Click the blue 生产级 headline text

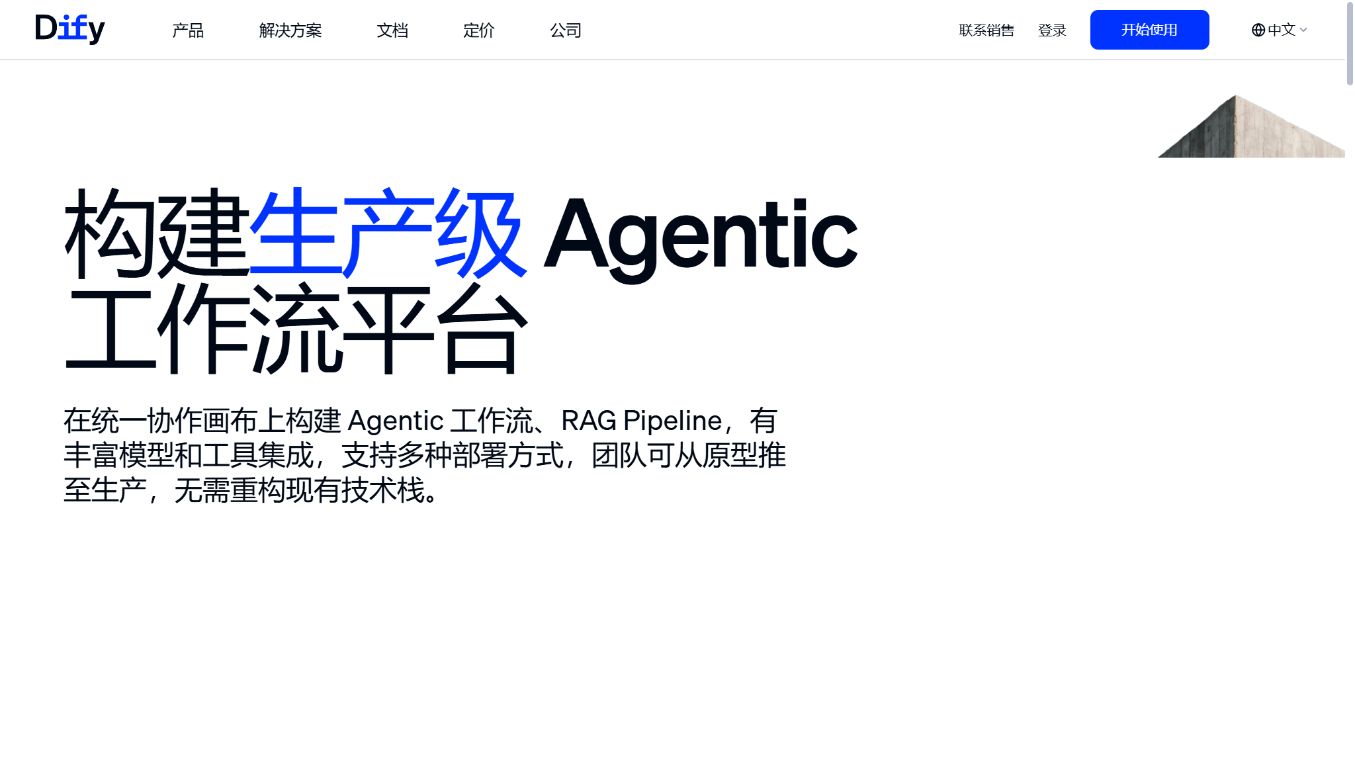pyautogui.click(x=387, y=234)
